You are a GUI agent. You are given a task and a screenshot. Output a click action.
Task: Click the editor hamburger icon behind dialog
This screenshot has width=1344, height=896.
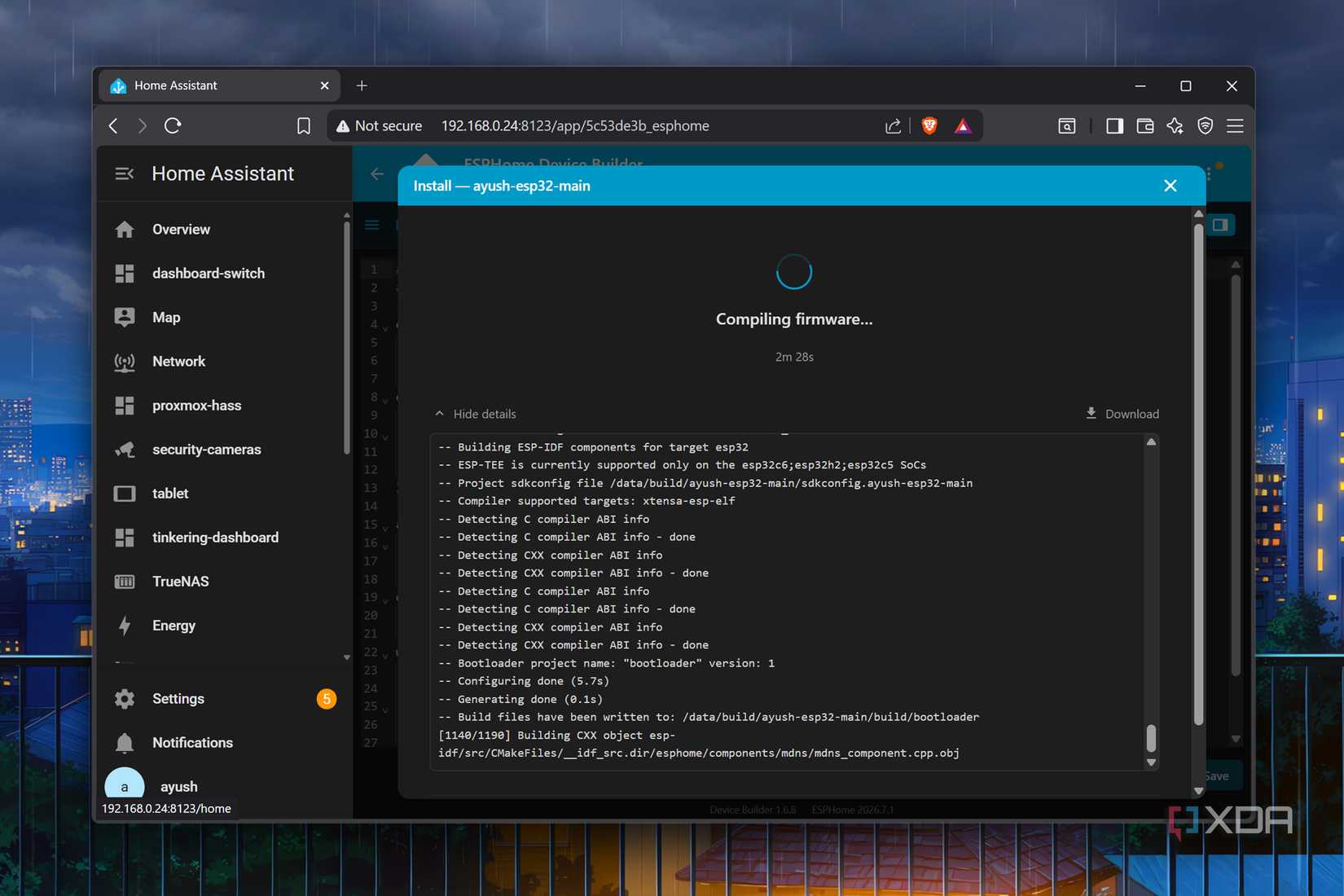(x=372, y=225)
